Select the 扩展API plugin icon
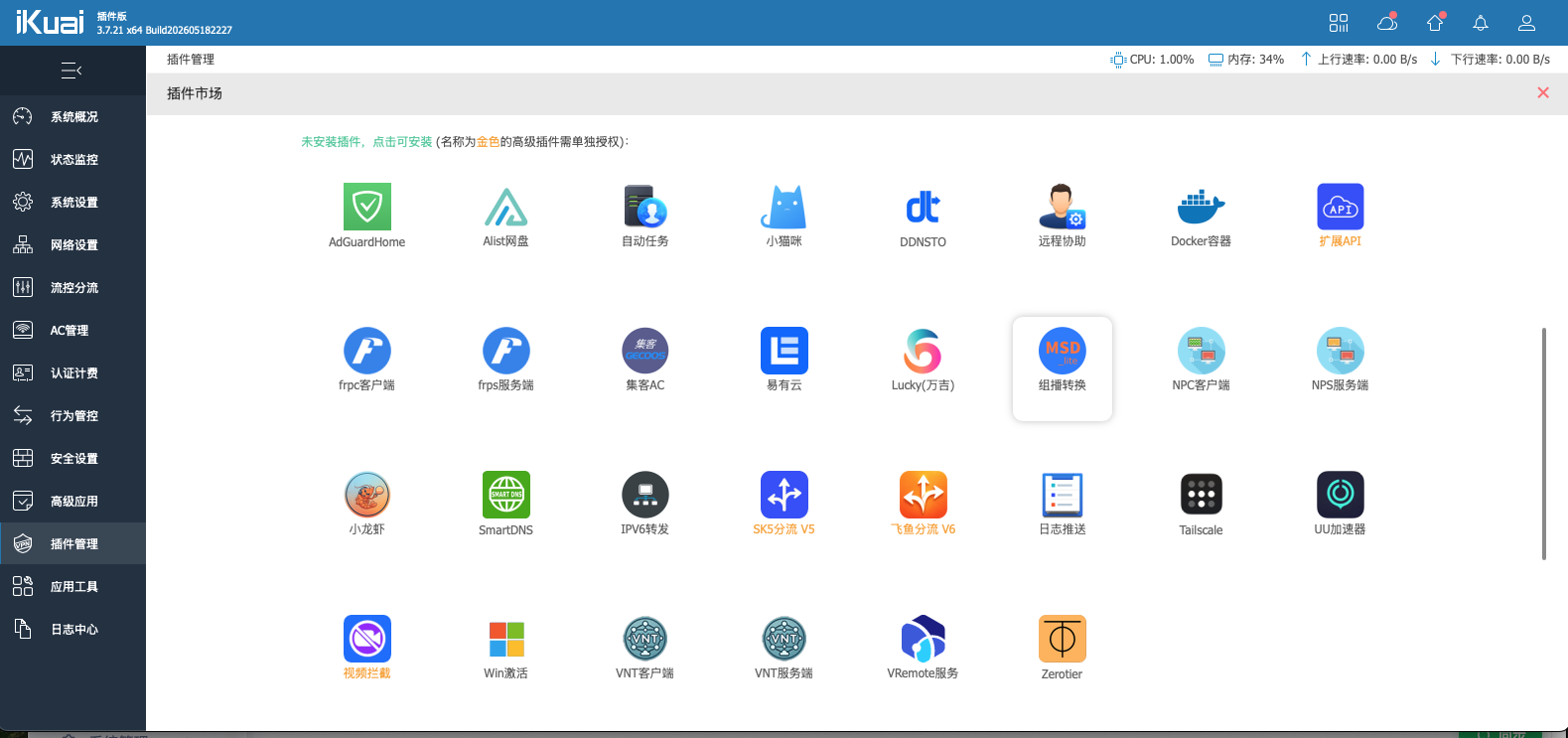Viewport: 1568px width, 738px height. (x=1341, y=207)
